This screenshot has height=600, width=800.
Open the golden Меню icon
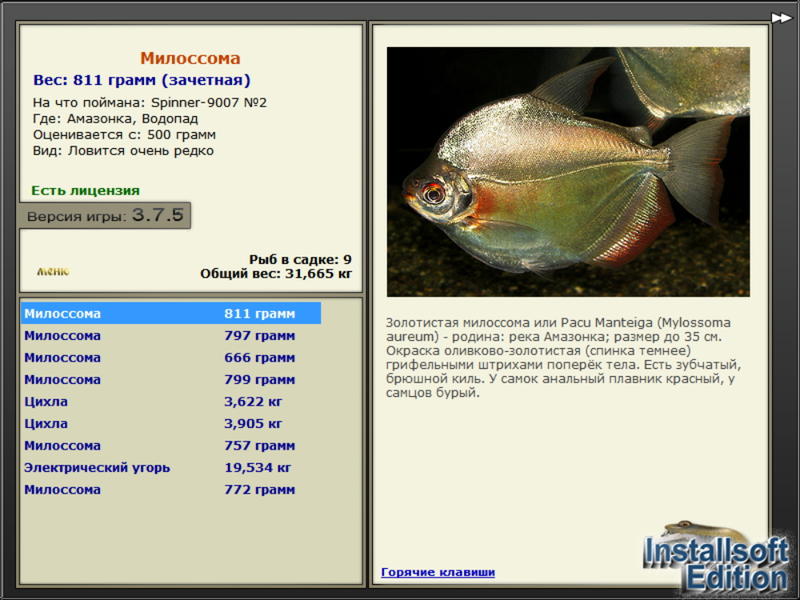53,271
